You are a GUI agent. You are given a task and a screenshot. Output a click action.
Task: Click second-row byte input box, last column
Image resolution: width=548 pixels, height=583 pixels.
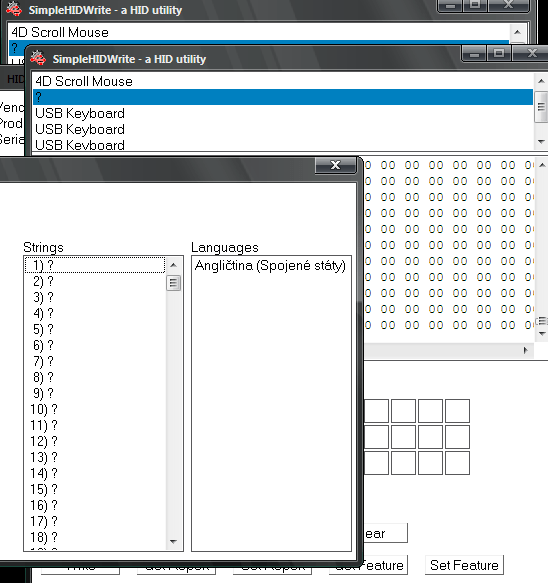pyautogui.click(x=457, y=437)
